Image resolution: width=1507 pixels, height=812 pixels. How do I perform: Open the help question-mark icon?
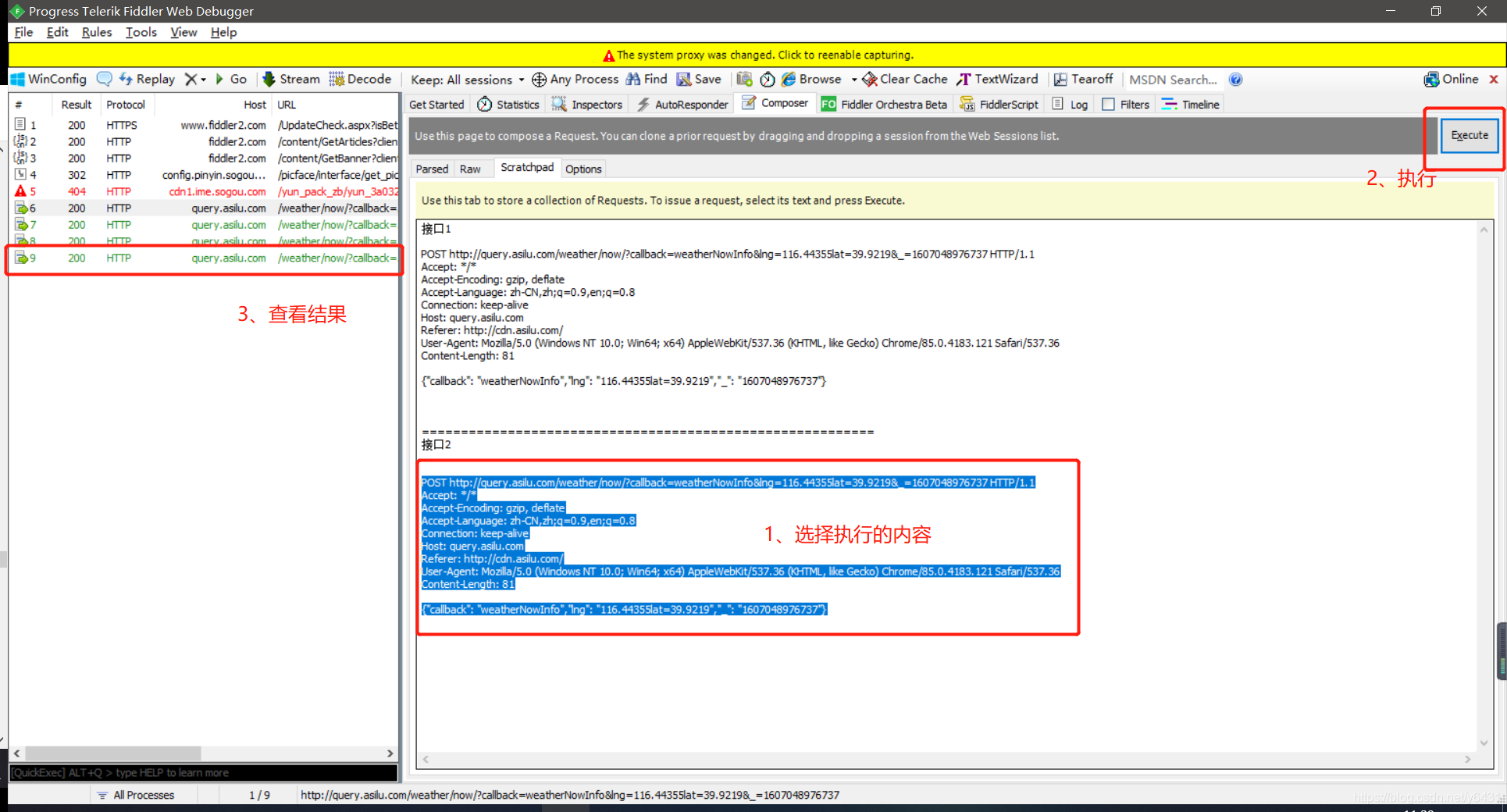click(1235, 79)
